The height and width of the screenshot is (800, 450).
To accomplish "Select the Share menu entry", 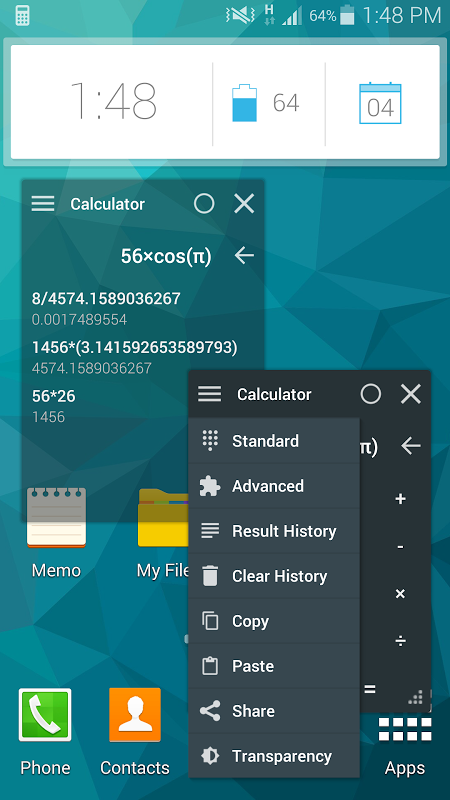I will (x=274, y=711).
